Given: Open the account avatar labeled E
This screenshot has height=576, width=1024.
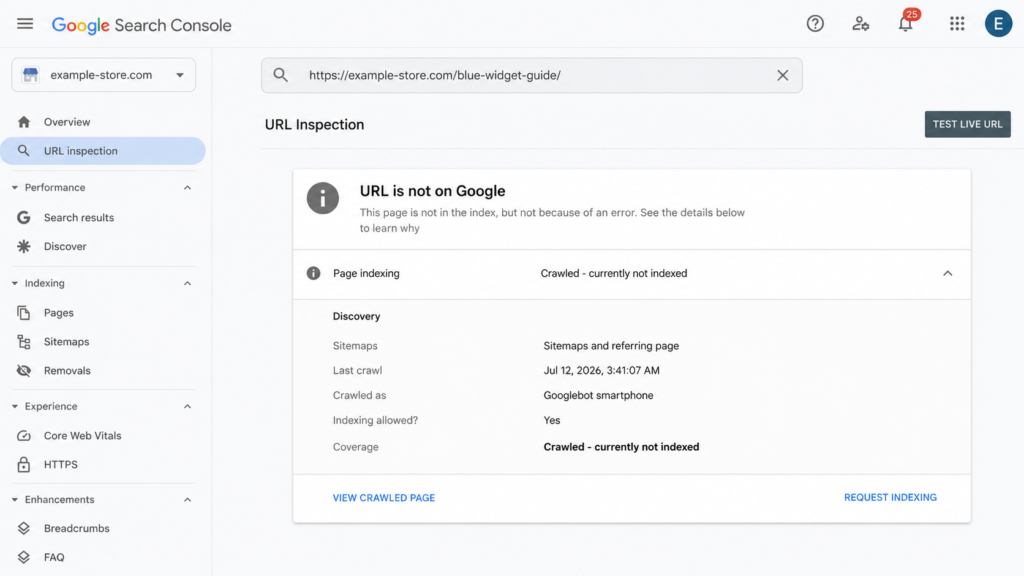Looking at the screenshot, I should coord(998,24).
